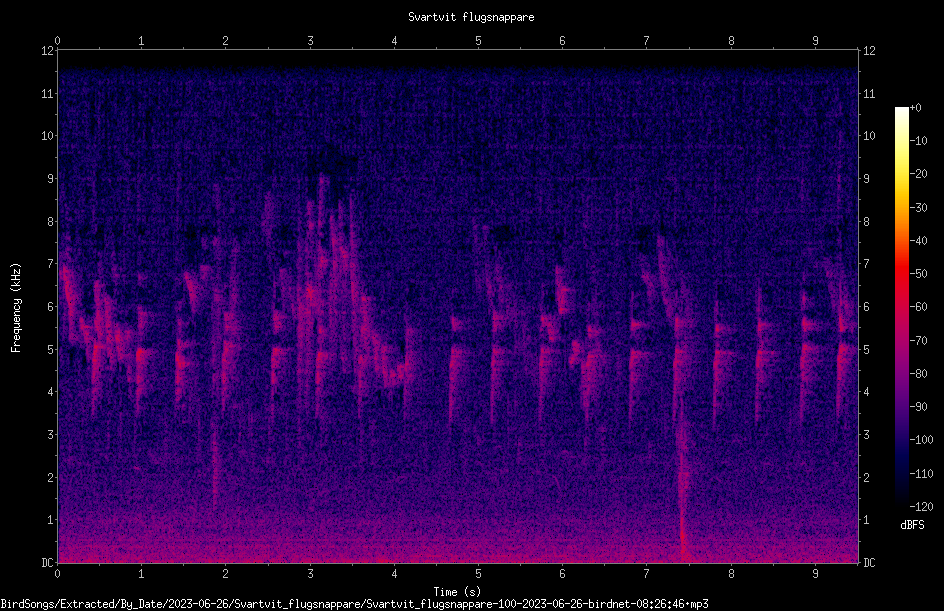The width and height of the screenshot is (944, 611).
Task: Click the '4' tick on the bottom time axis
Action: pos(394,574)
